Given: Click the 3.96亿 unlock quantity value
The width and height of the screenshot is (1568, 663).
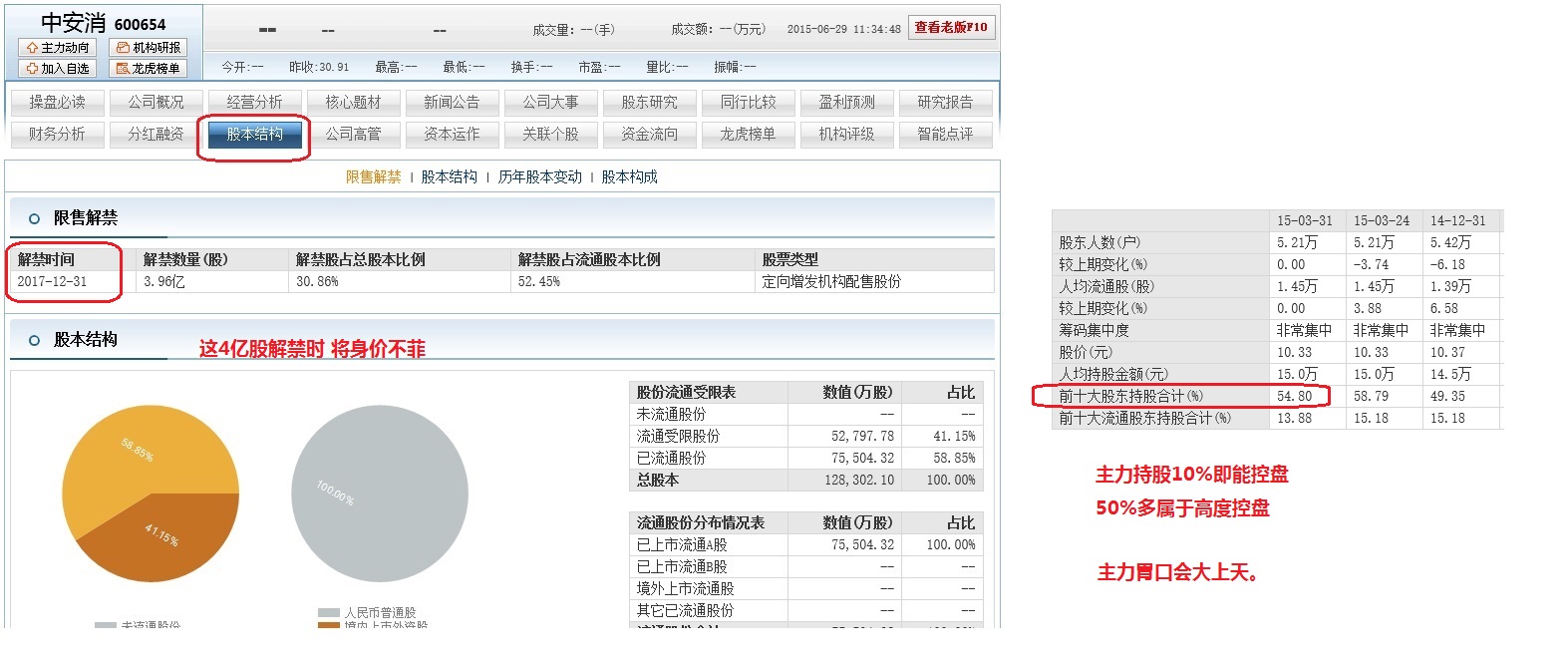Looking at the screenshot, I should pos(163,282).
